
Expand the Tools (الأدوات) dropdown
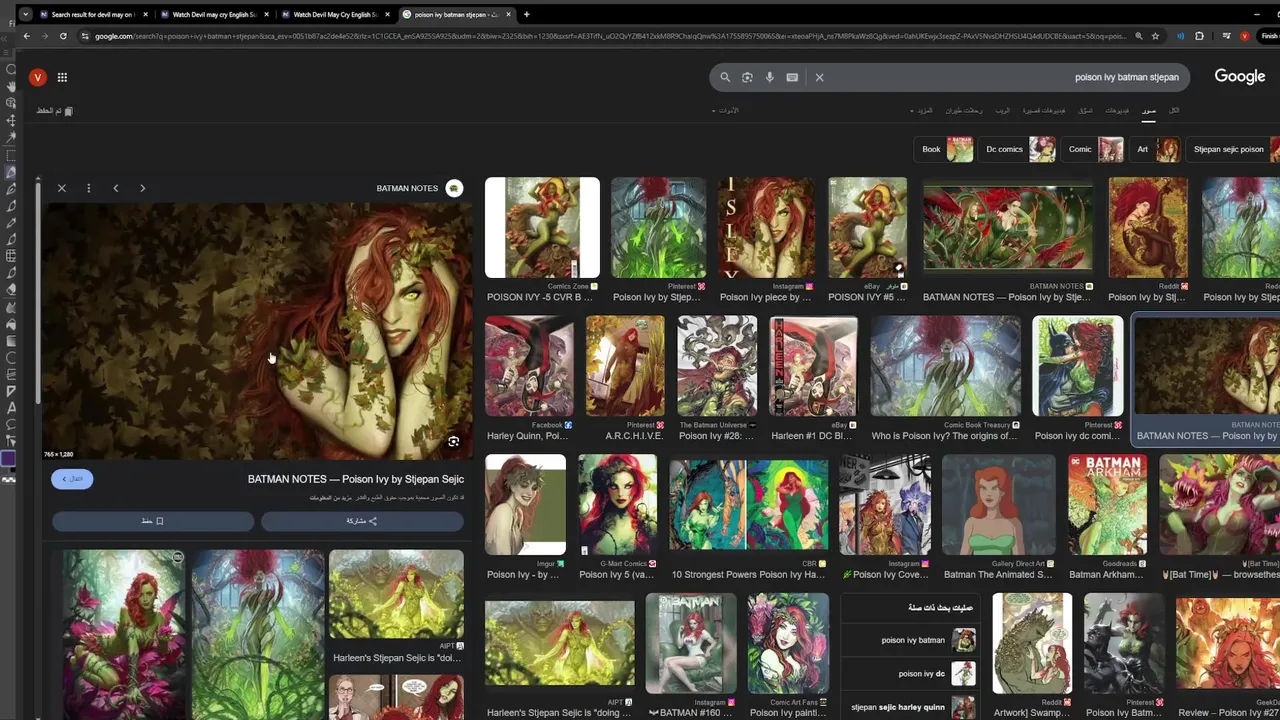click(725, 111)
